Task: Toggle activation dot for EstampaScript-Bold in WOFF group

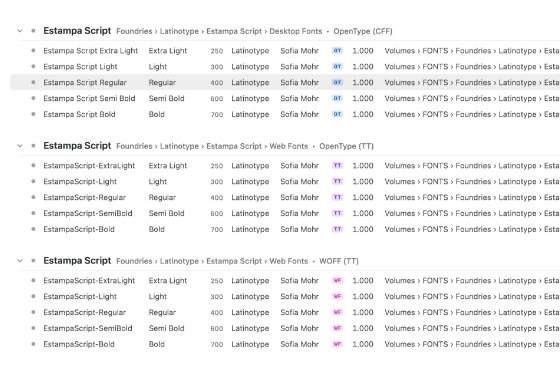Action: (x=33, y=344)
